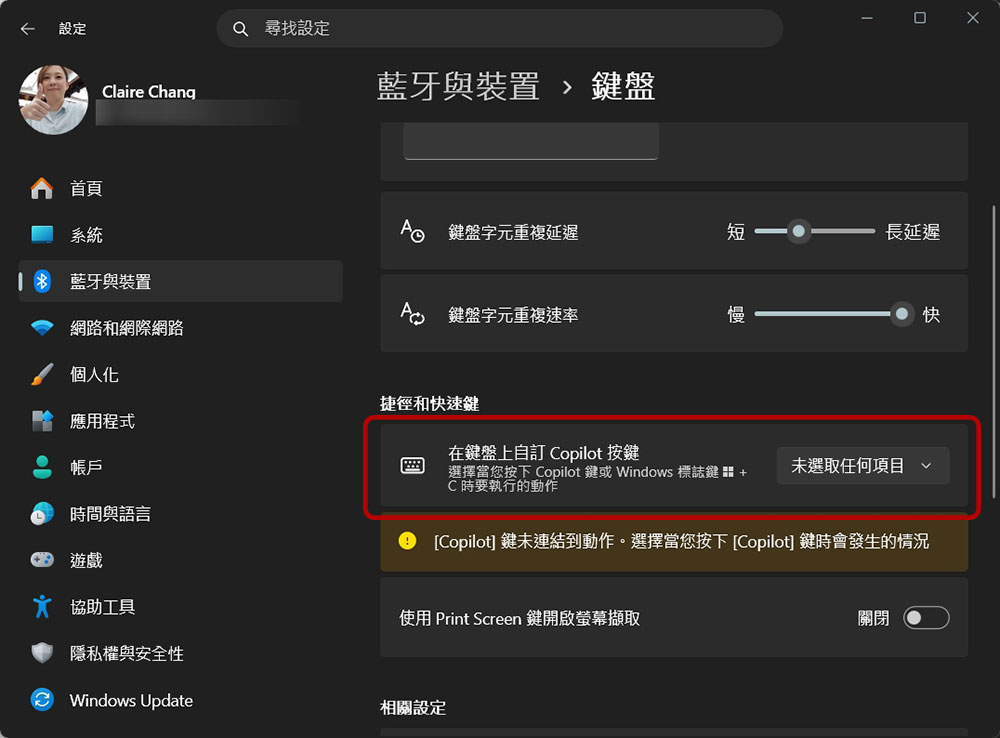Click the accessibility icon for 協助工具
Image resolution: width=1000 pixels, height=738 pixels.
coord(42,607)
